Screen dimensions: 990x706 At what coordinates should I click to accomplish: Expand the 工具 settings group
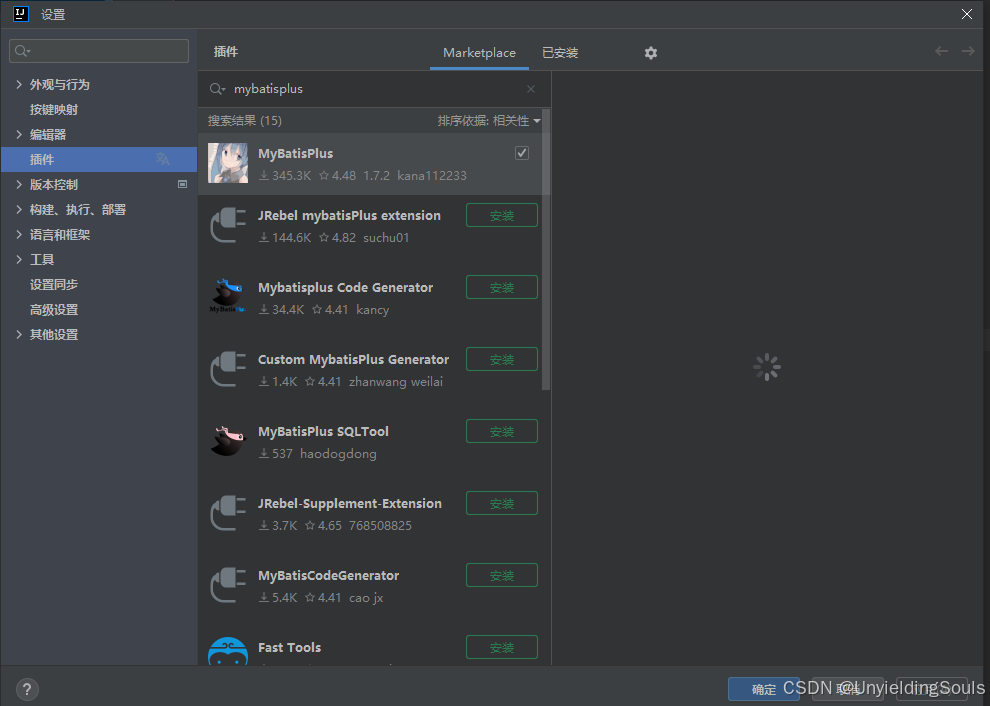point(18,259)
